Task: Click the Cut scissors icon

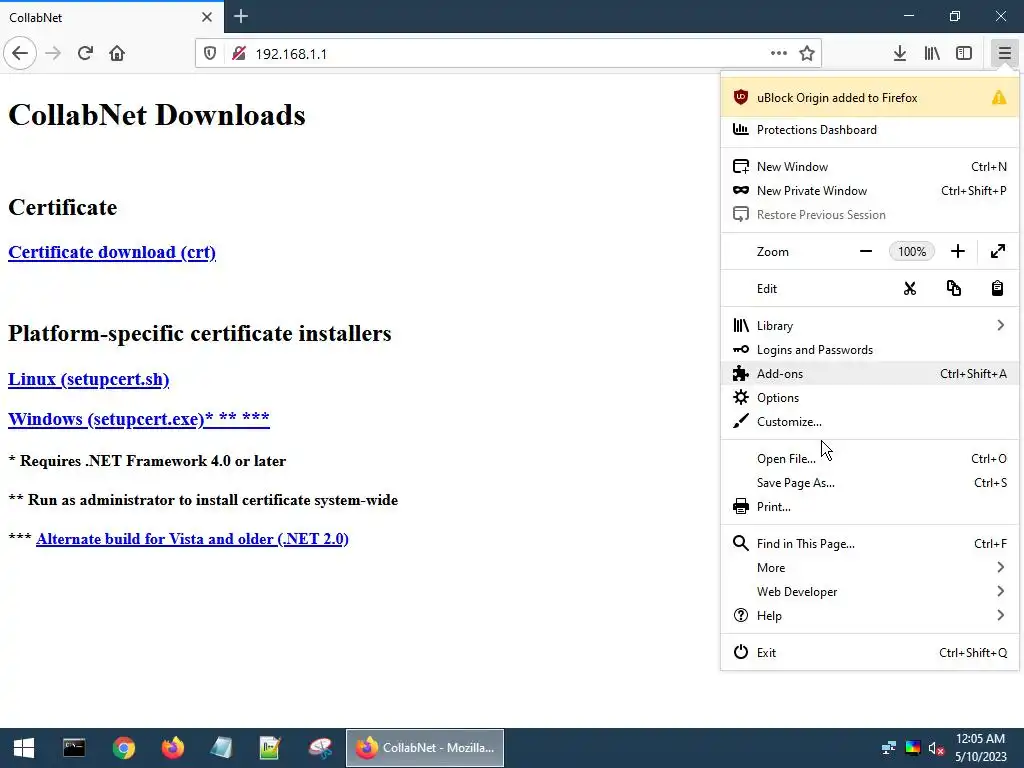Action: point(910,289)
